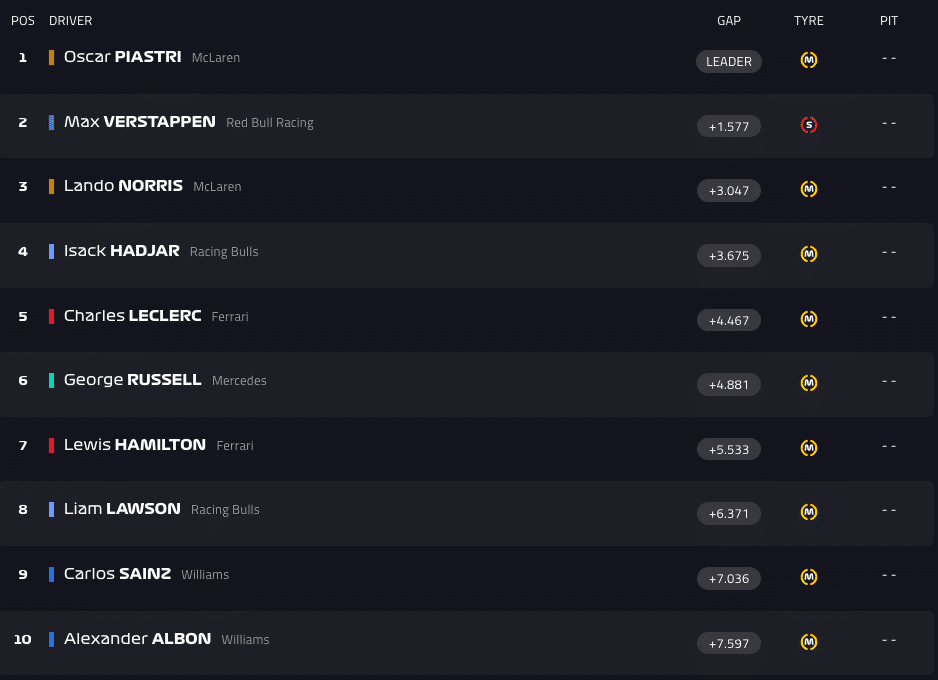Image resolution: width=938 pixels, height=680 pixels.
Task: Click Hadjar's medium tyre icon
Action: click(x=809, y=254)
